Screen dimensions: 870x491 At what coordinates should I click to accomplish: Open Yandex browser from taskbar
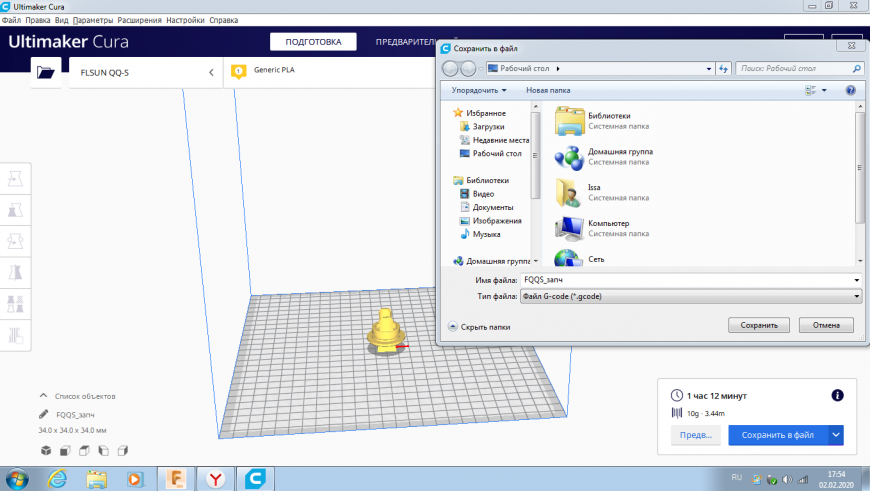click(215, 478)
